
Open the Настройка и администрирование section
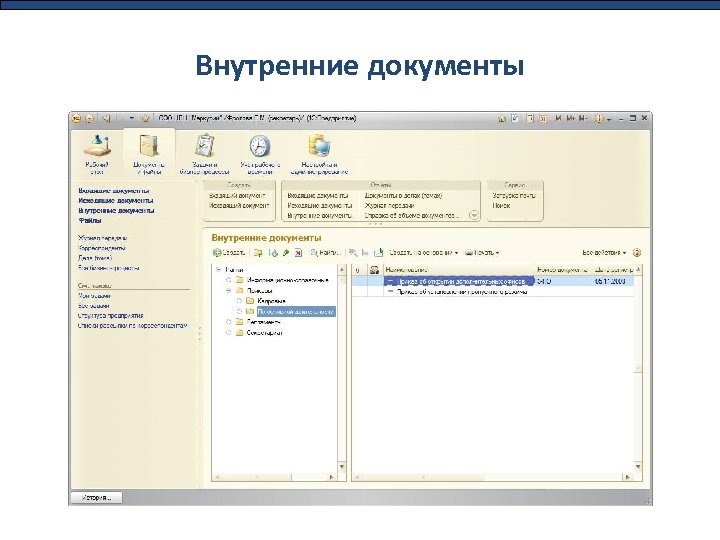pyautogui.click(x=319, y=155)
